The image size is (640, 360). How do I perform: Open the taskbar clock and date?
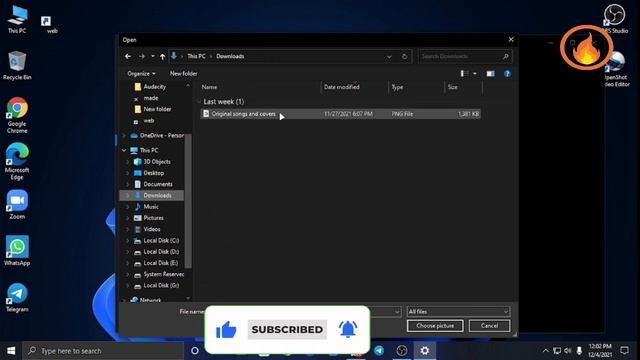[600, 351]
